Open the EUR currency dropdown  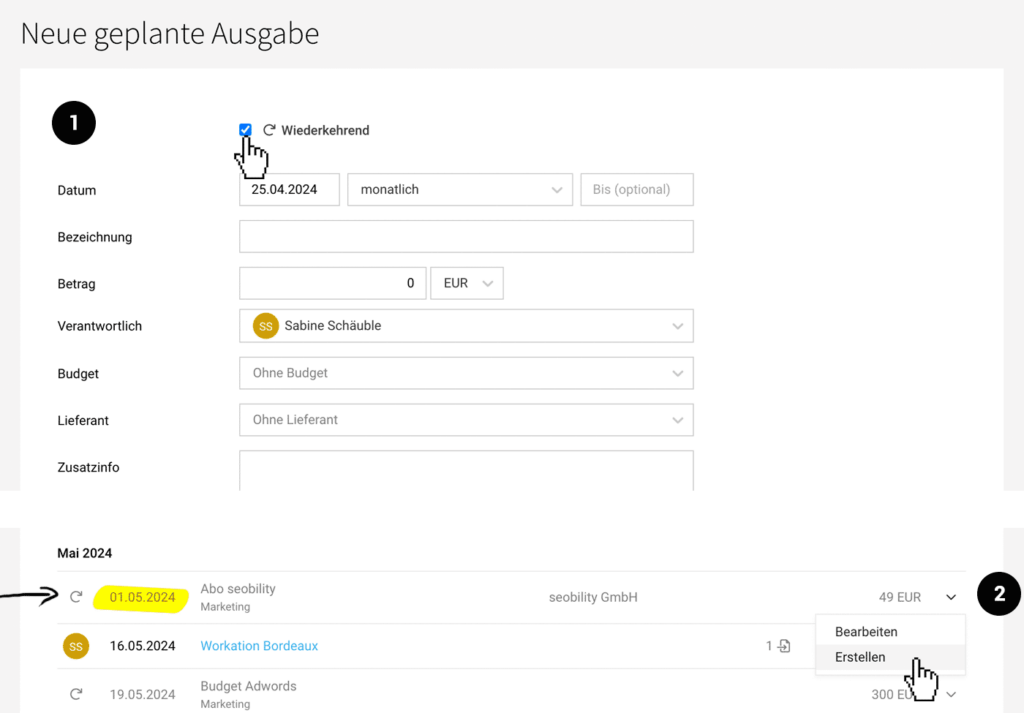(x=467, y=283)
